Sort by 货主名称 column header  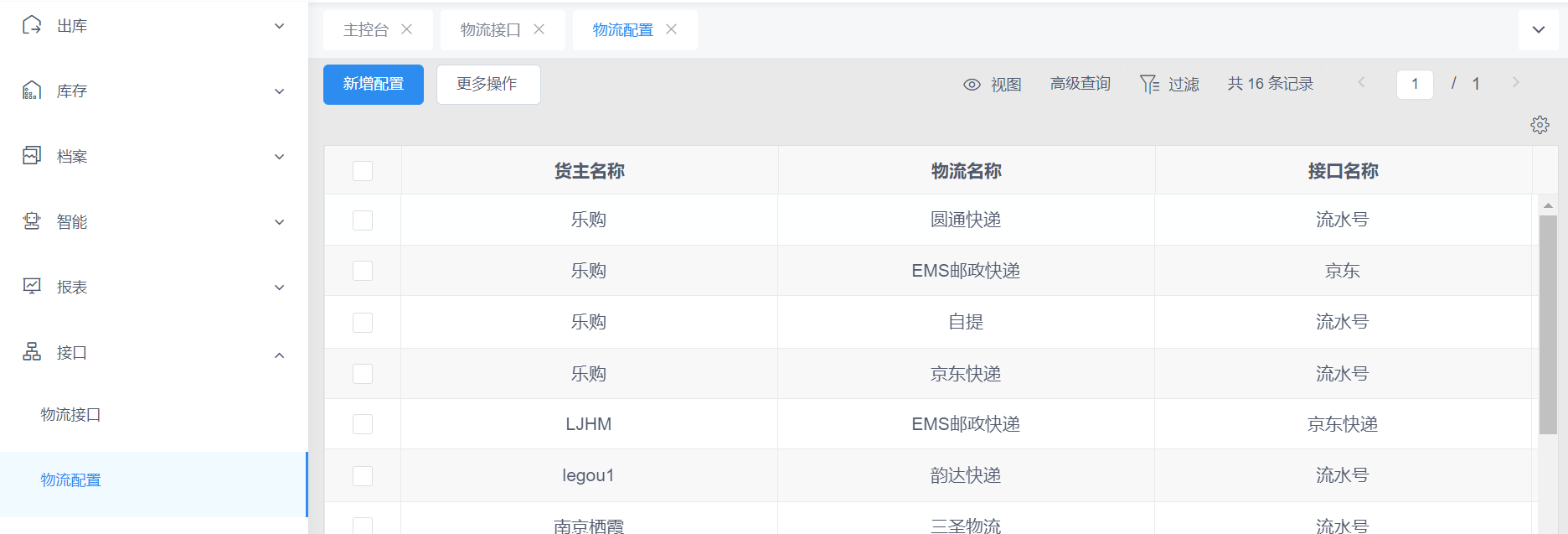590,171
